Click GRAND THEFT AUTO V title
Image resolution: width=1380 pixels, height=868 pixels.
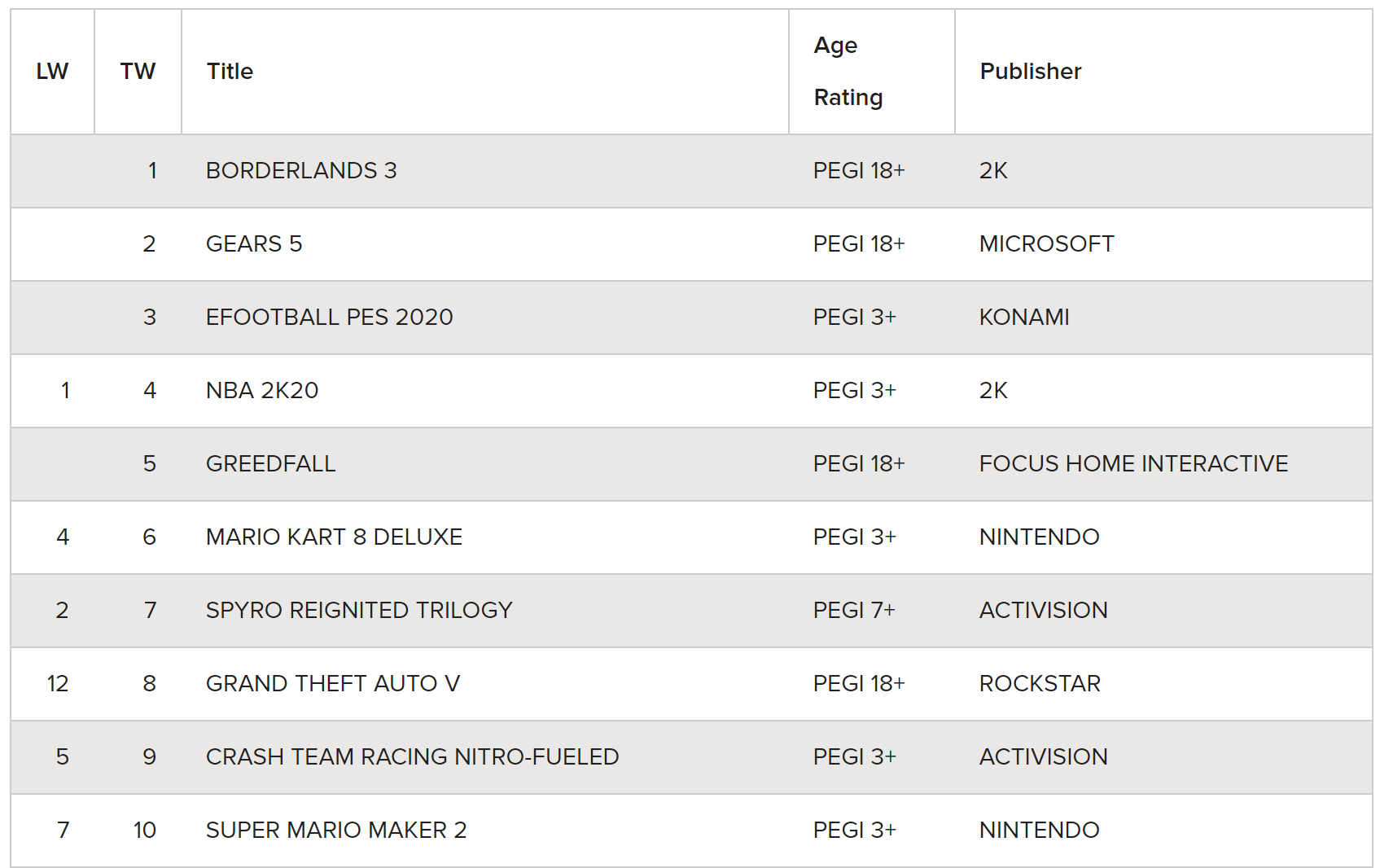pos(332,684)
